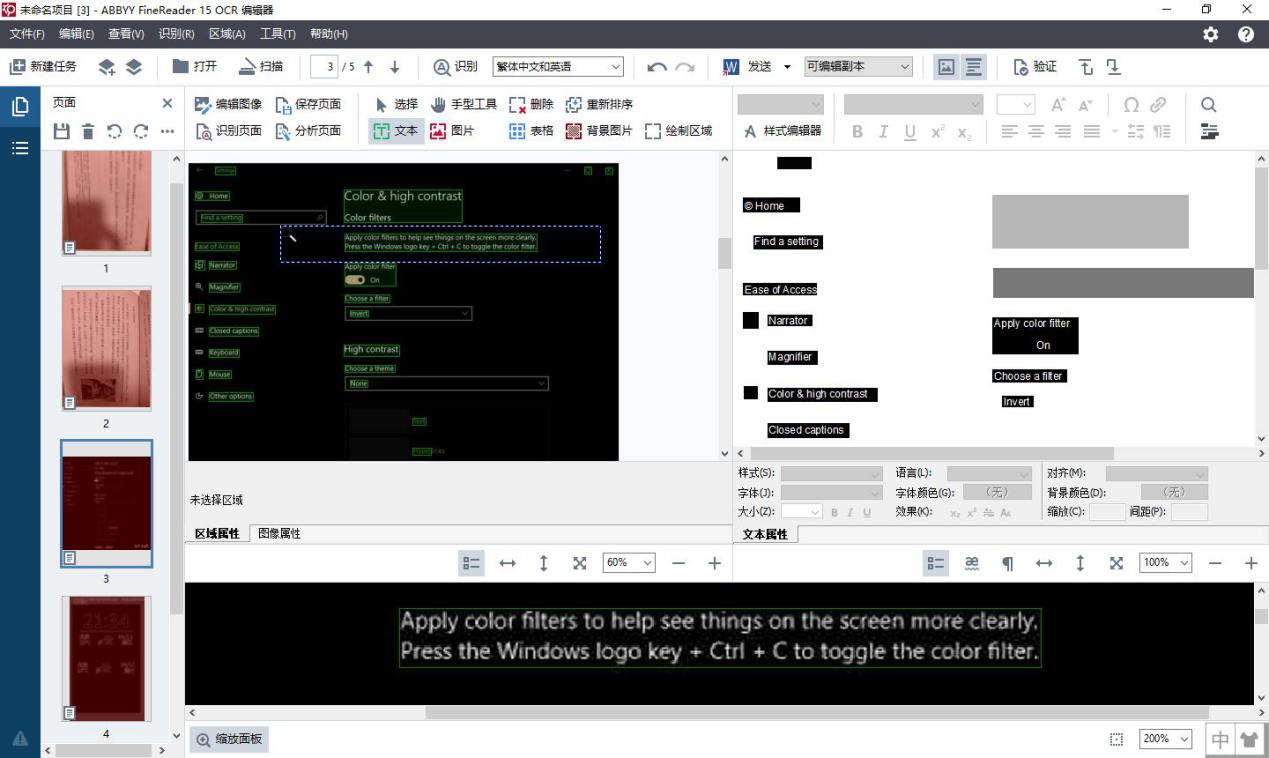Rotate page counterclockwise in pages panel
This screenshot has width=1269, height=758.
click(114, 131)
